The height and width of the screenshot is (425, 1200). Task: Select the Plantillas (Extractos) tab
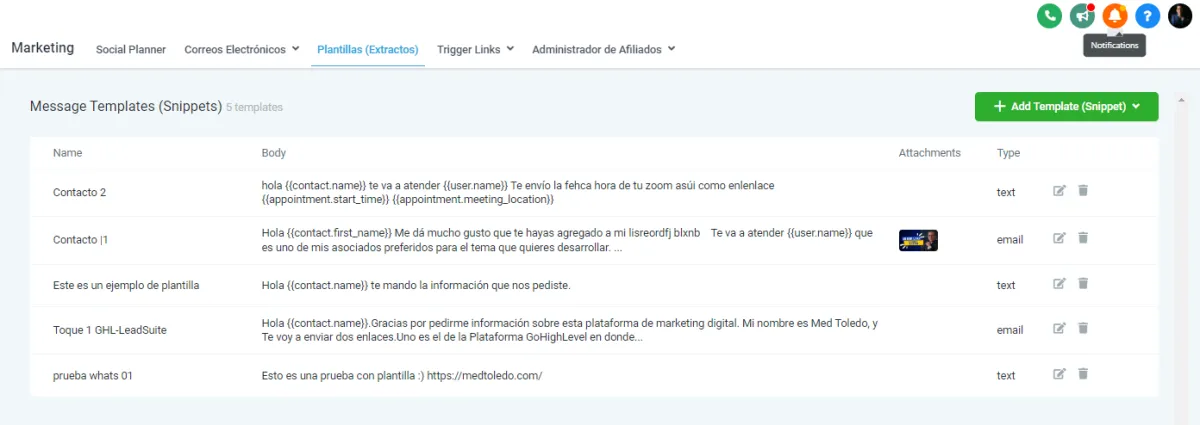[368, 49]
